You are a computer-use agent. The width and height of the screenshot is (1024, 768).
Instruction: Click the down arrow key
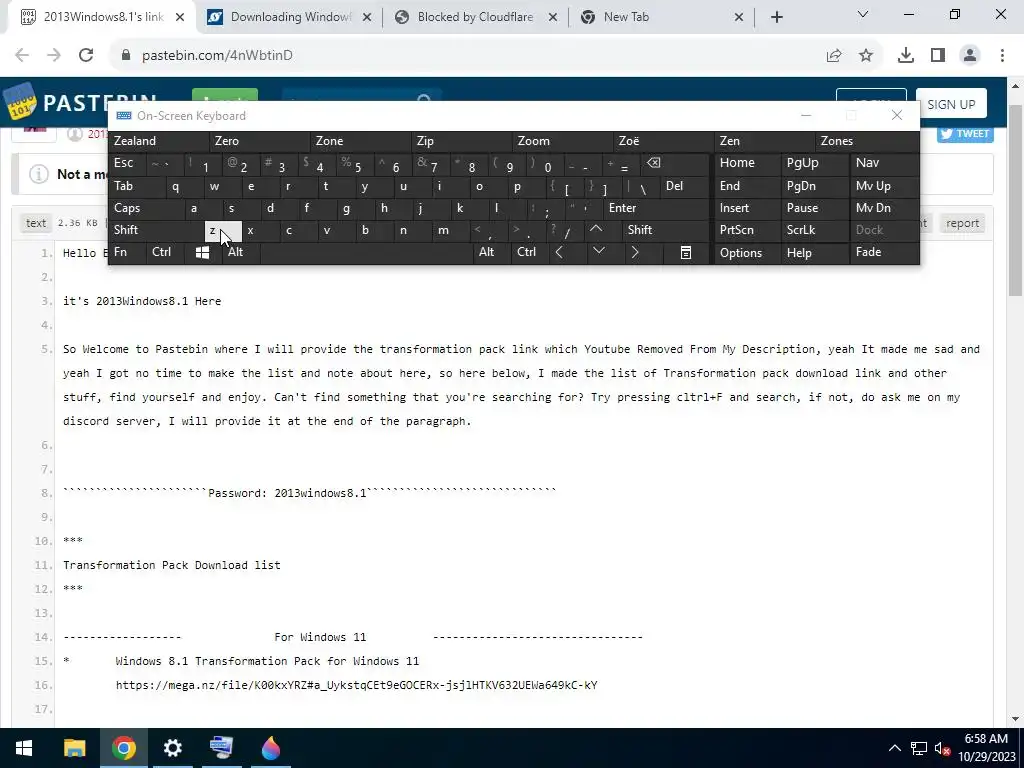(598, 251)
